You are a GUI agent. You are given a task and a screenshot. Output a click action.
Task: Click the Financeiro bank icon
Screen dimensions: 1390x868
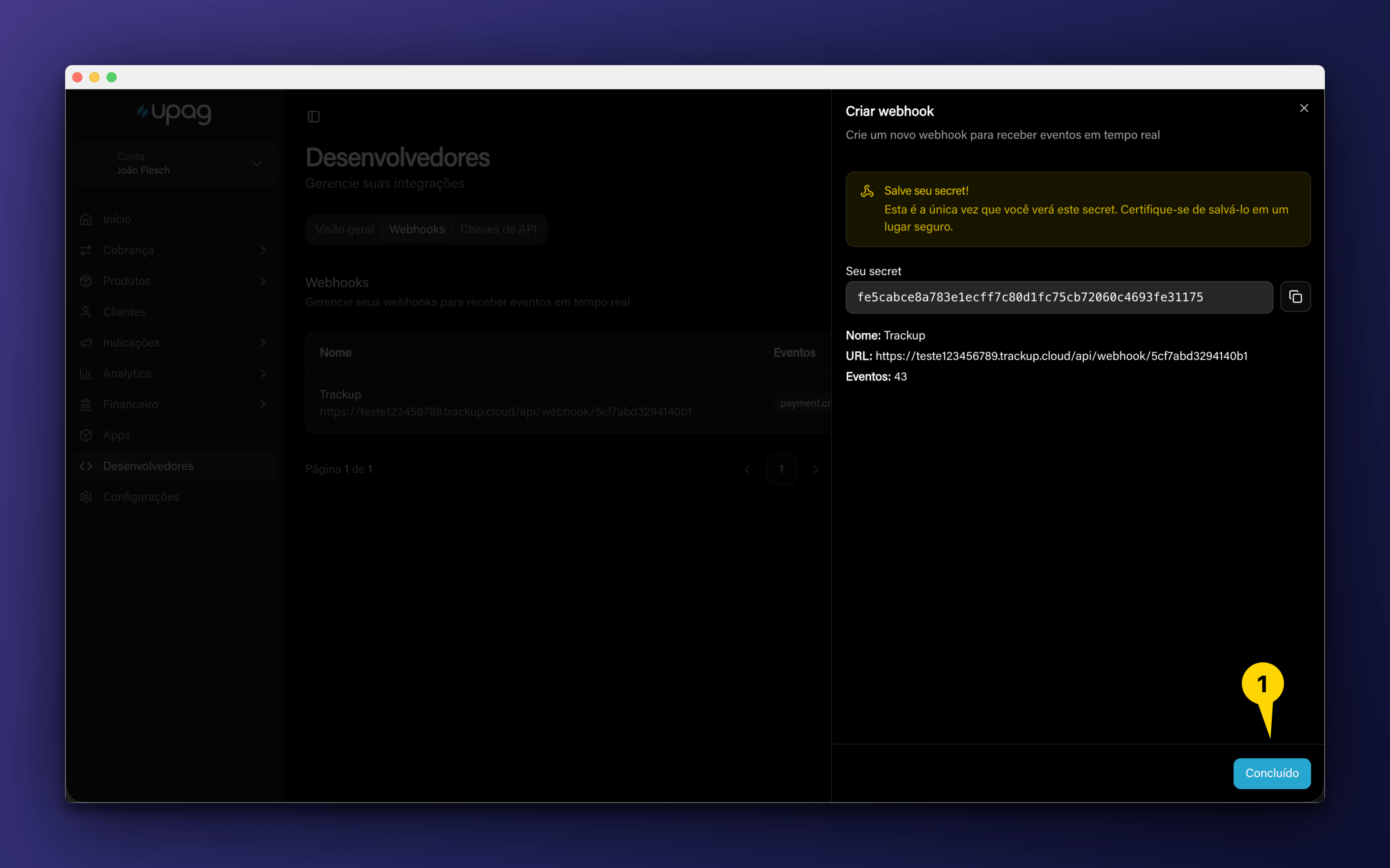pos(86,404)
